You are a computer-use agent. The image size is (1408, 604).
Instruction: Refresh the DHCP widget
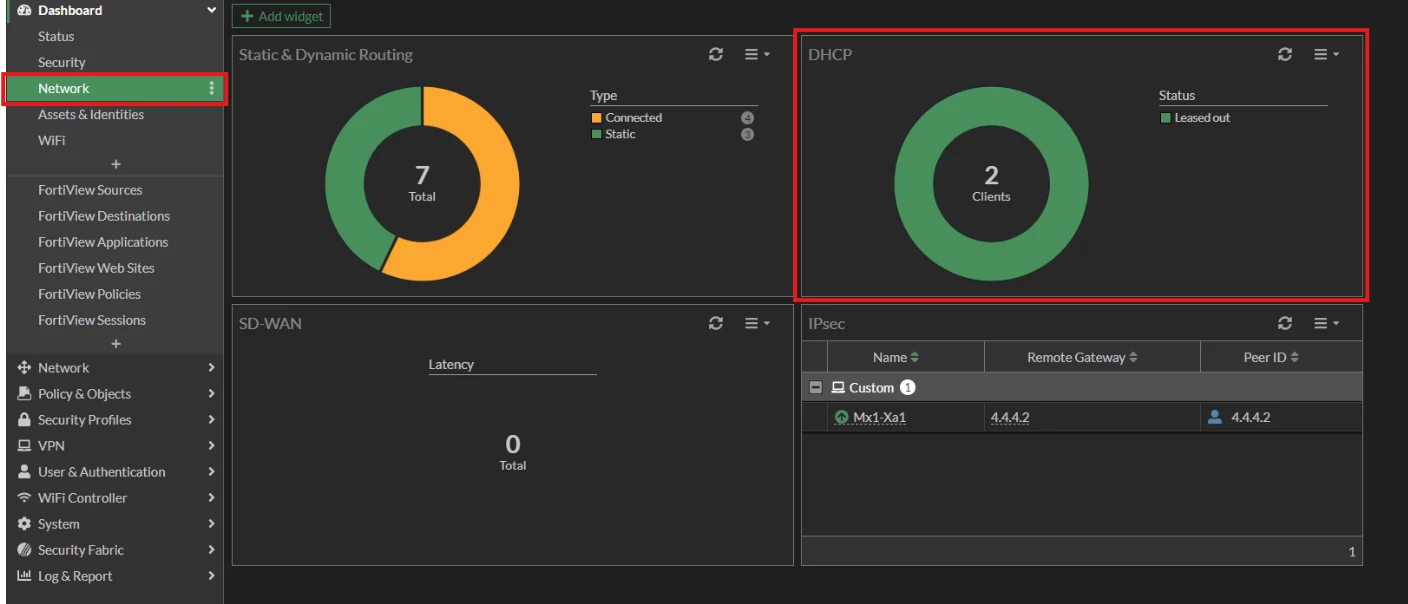(1285, 54)
